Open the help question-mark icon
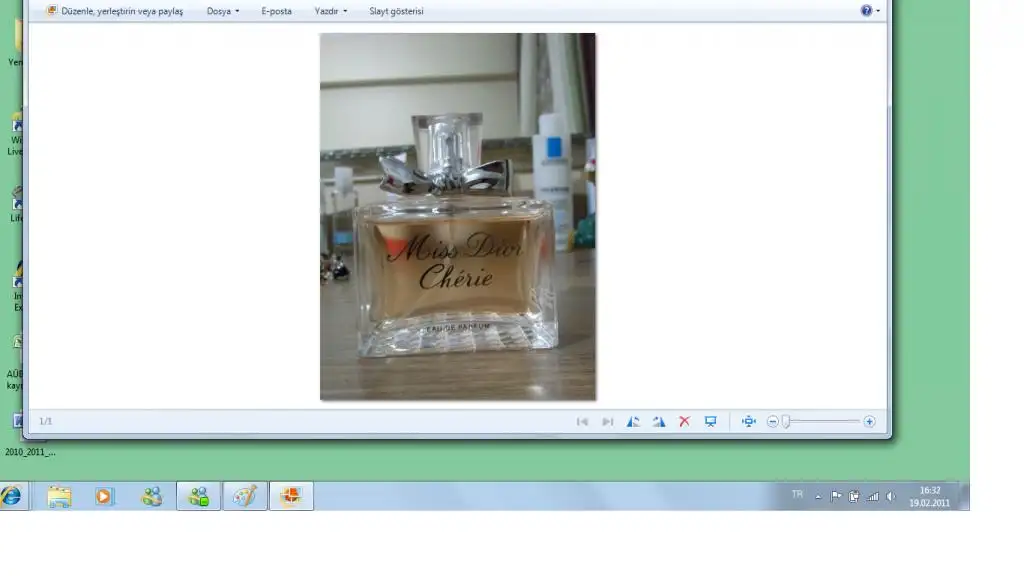Screen dimensions: 1024x576 (866, 10)
